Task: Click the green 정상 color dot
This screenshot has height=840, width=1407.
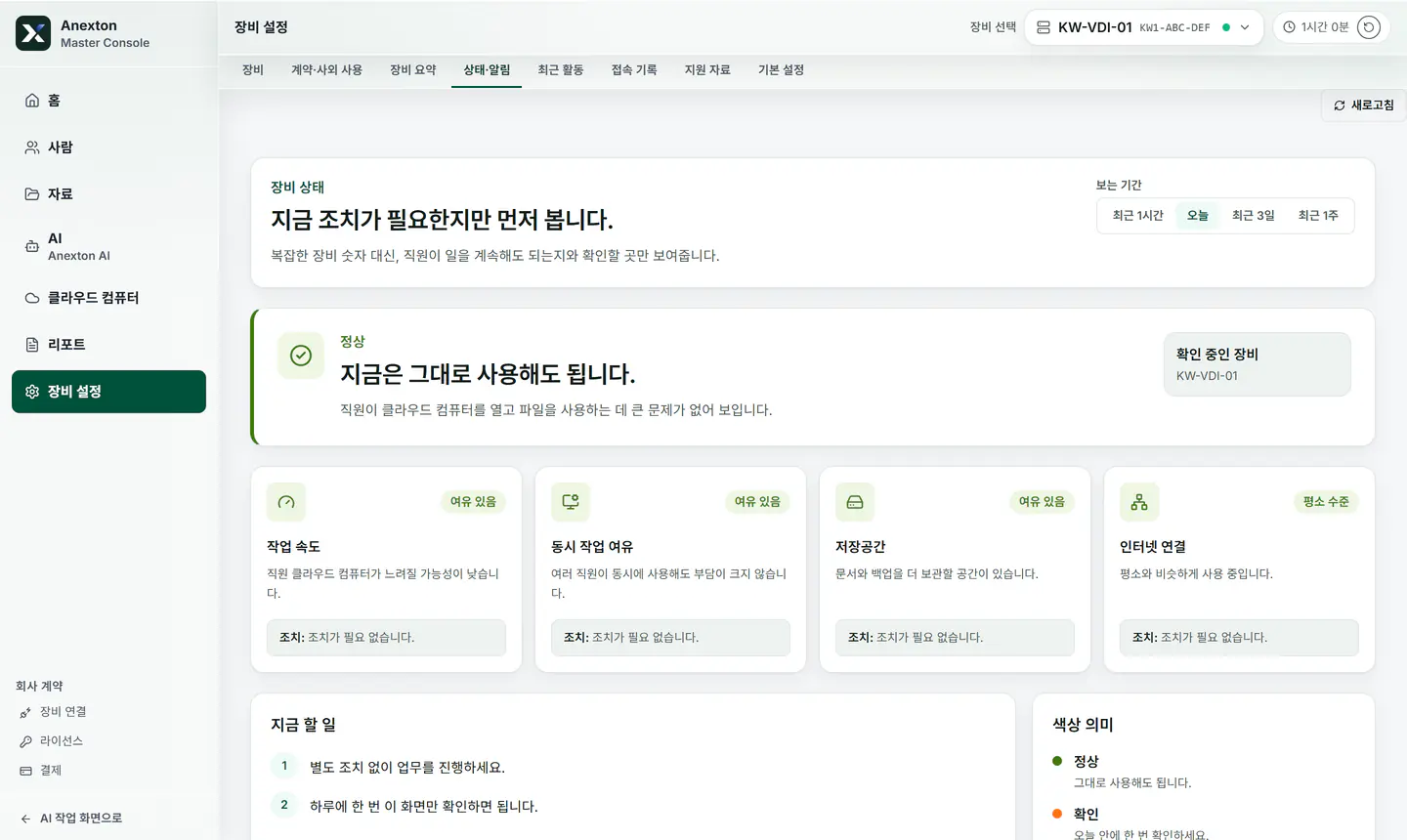Action: [1057, 761]
